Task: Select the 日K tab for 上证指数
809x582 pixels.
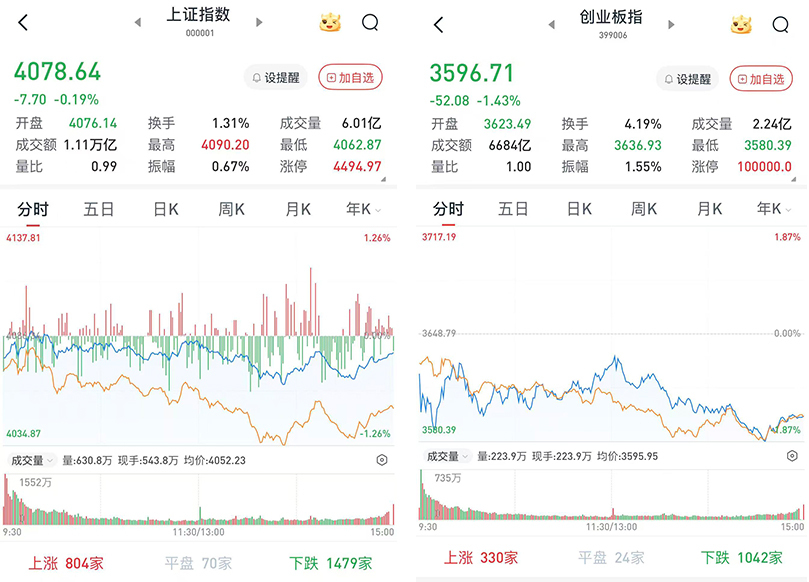Action: pos(166,209)
